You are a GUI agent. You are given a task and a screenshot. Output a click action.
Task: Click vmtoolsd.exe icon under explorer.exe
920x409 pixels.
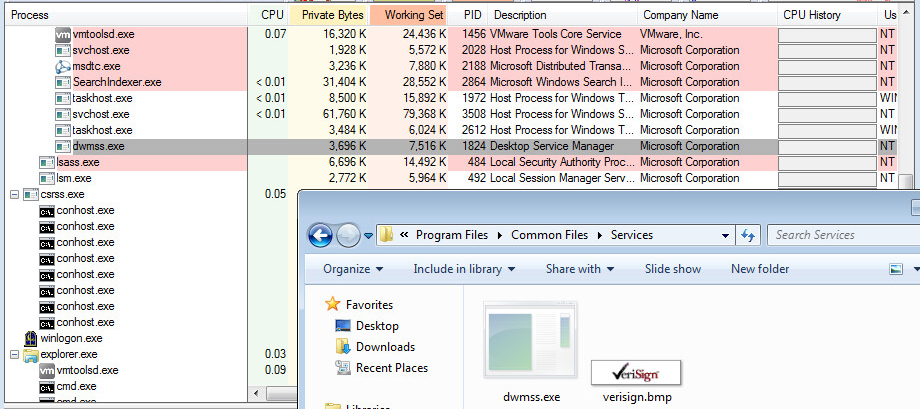point(46,370)
